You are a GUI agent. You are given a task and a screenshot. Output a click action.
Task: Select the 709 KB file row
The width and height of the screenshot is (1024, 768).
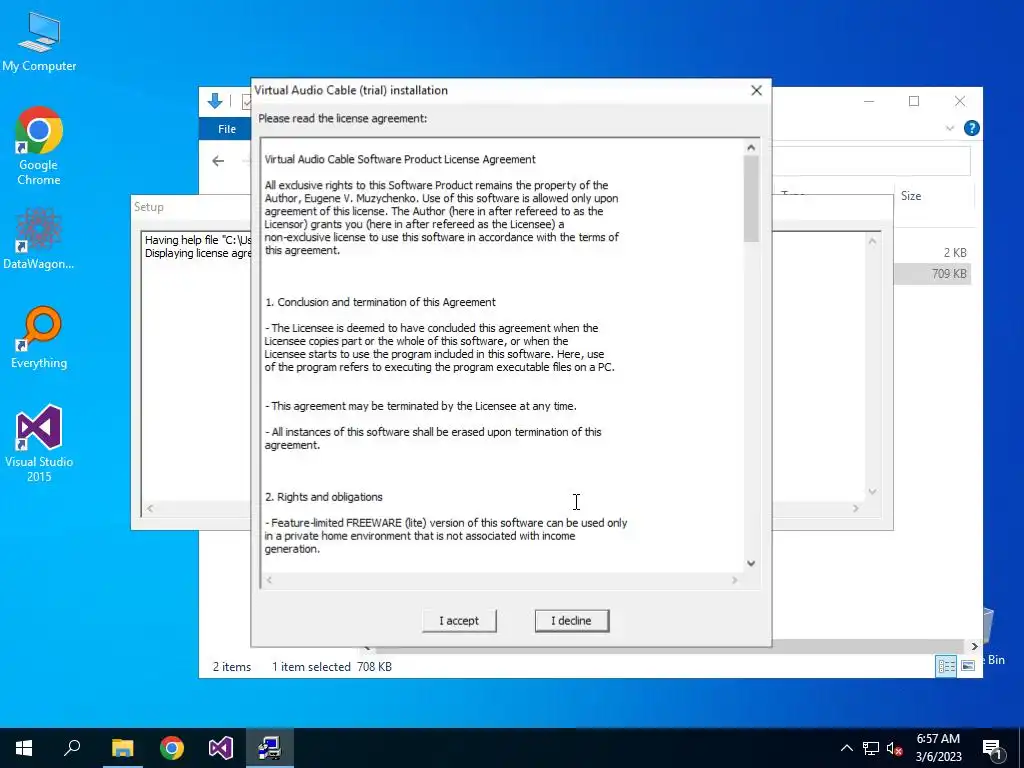932,274
